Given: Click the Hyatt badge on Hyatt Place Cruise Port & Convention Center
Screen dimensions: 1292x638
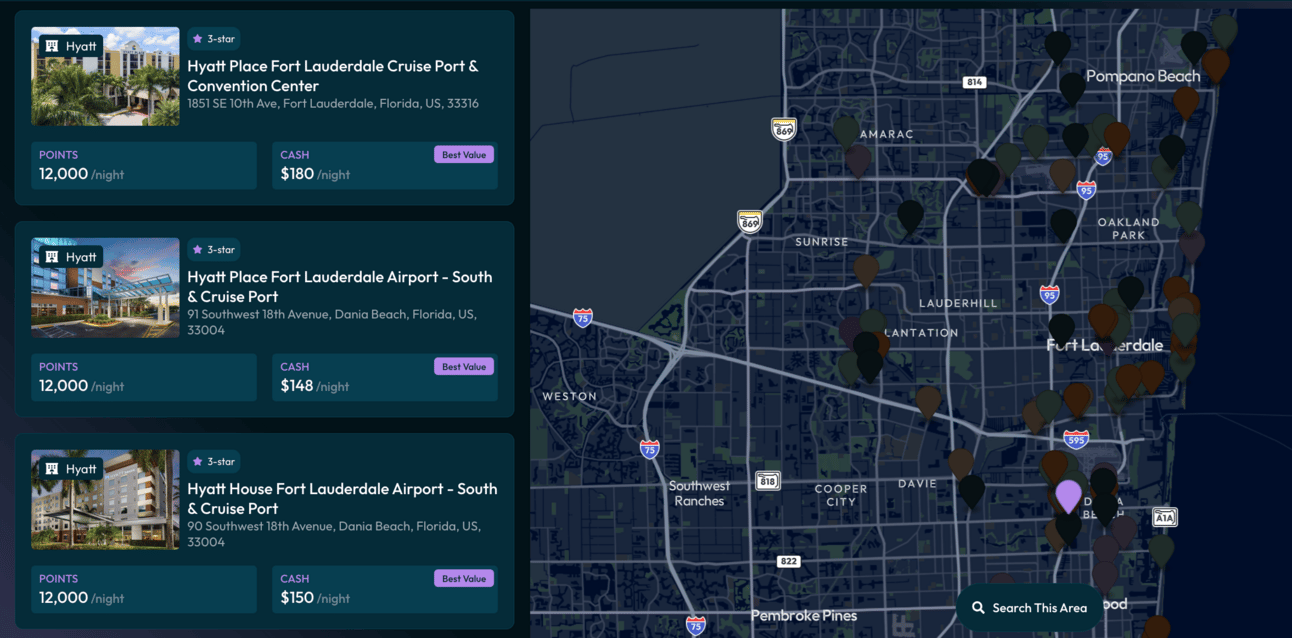Looking at the screenshot, I should point(71,46).
